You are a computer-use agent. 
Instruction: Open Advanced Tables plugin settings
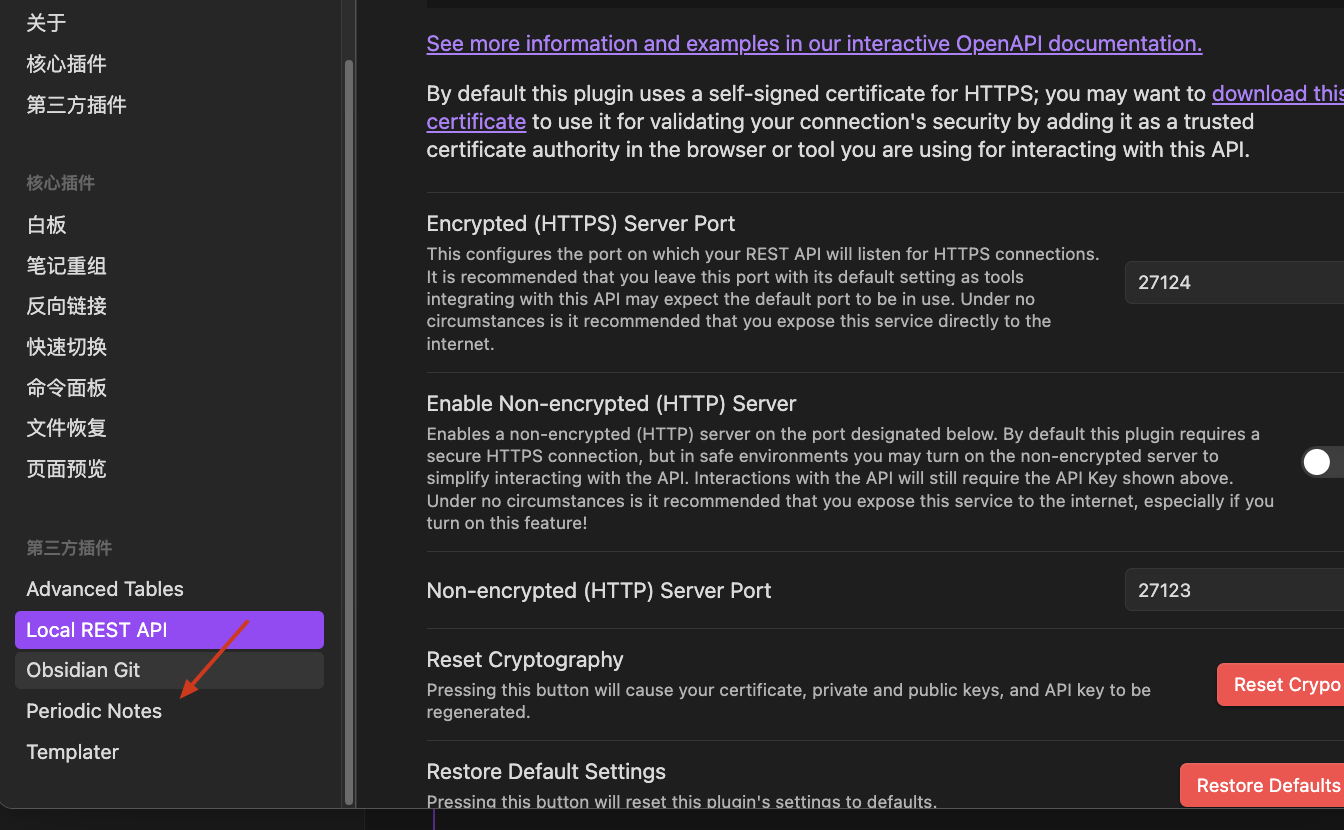coord(105,589)
